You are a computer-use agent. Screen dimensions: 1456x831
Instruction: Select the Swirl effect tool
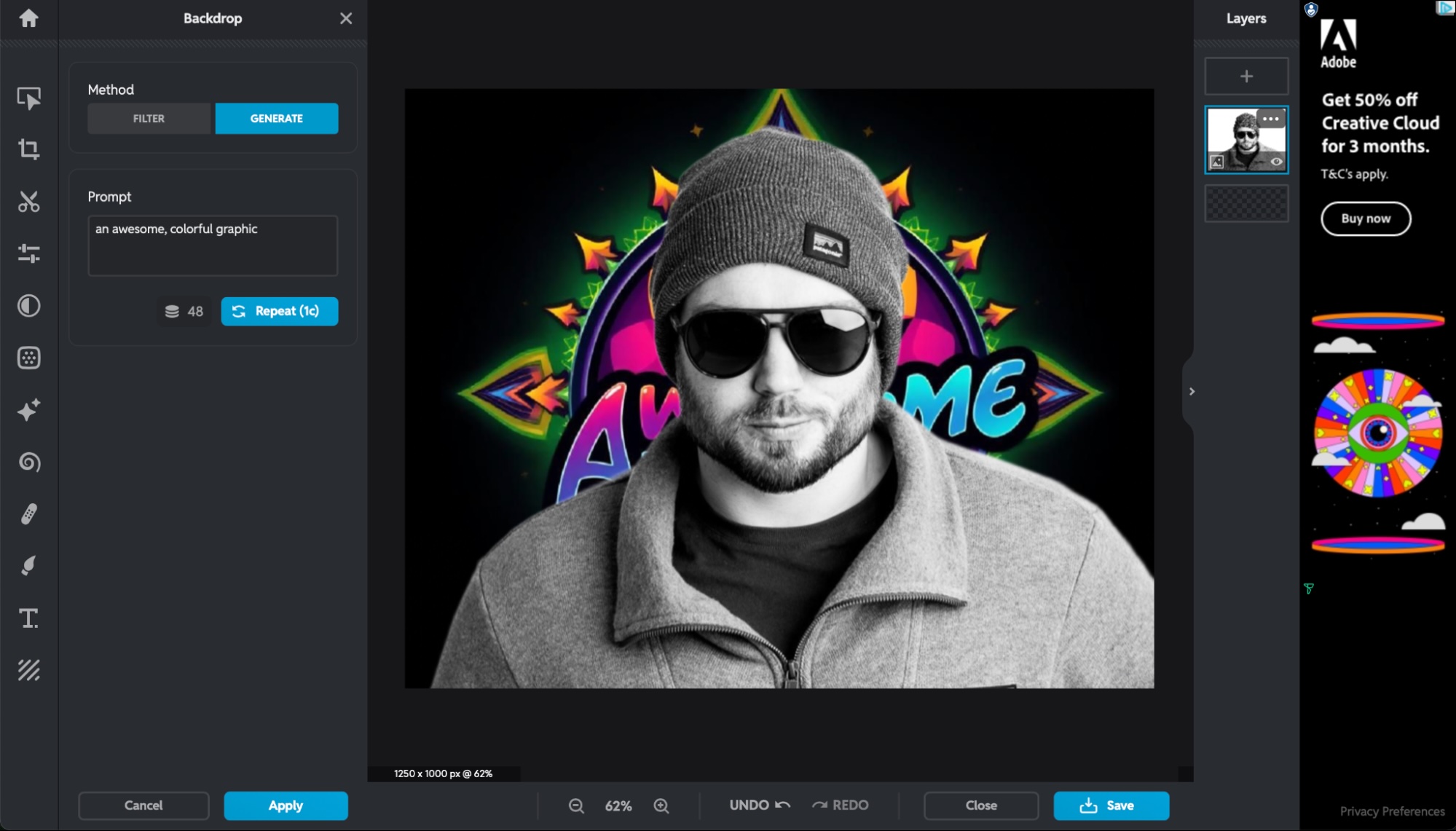(28, 462)
